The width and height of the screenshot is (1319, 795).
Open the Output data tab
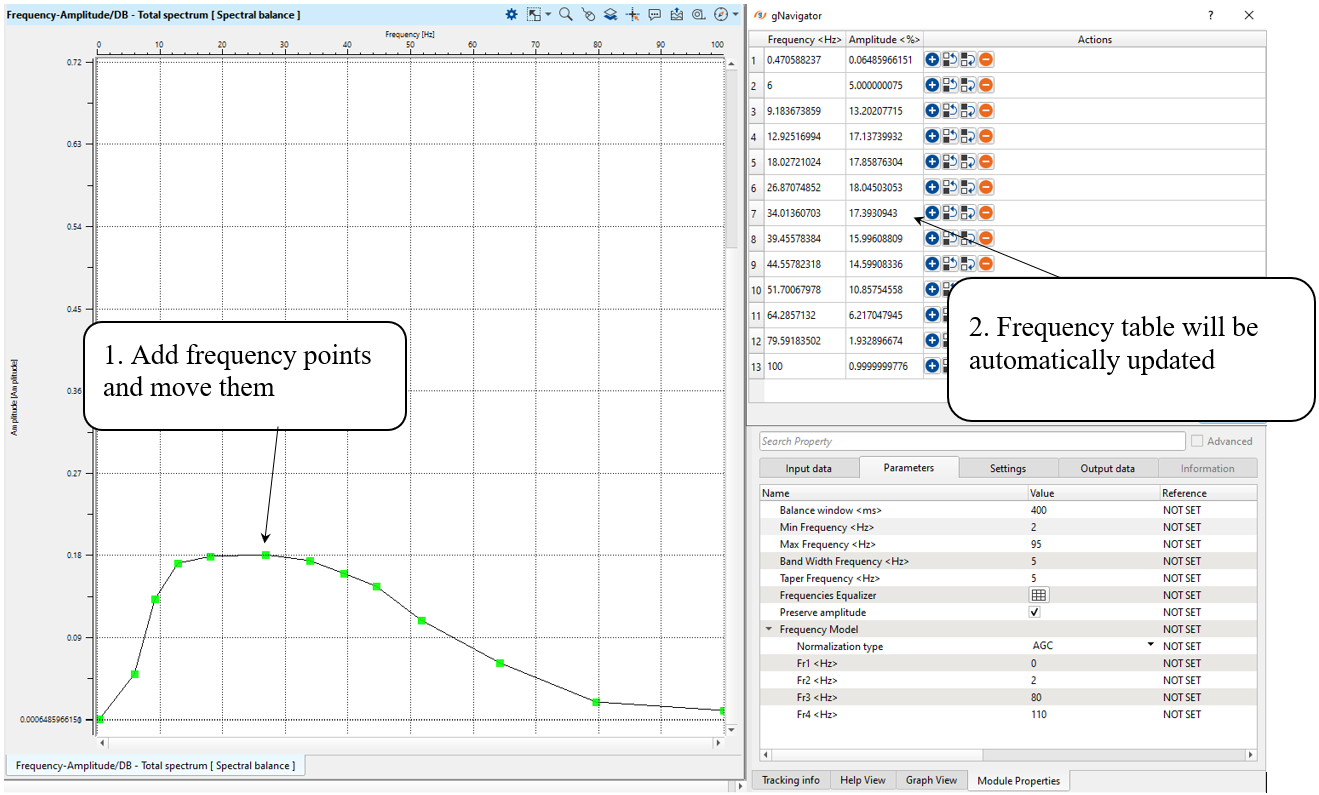click(x=1107, y=468)
